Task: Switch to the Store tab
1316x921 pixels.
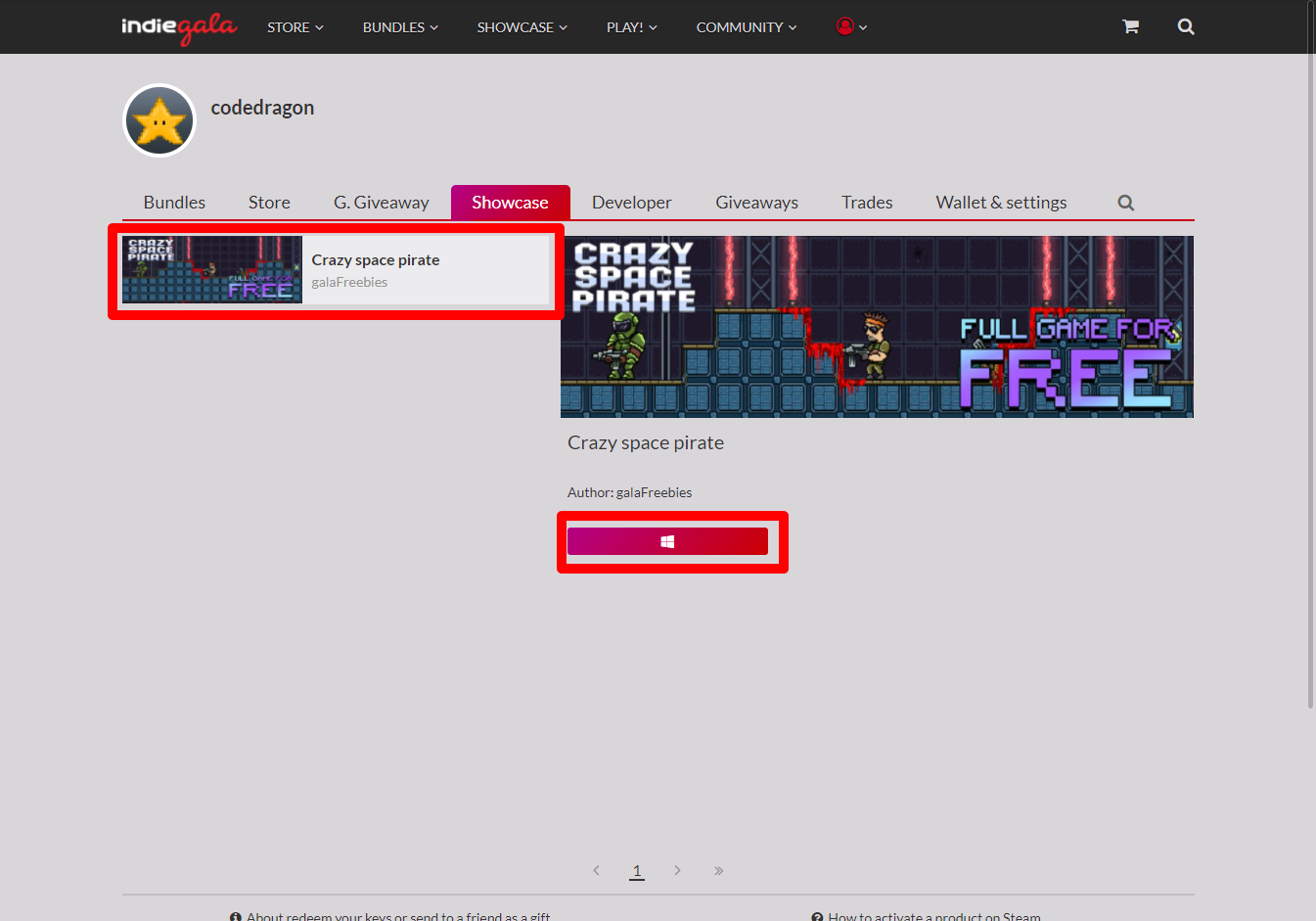Action: click(269, 203)
